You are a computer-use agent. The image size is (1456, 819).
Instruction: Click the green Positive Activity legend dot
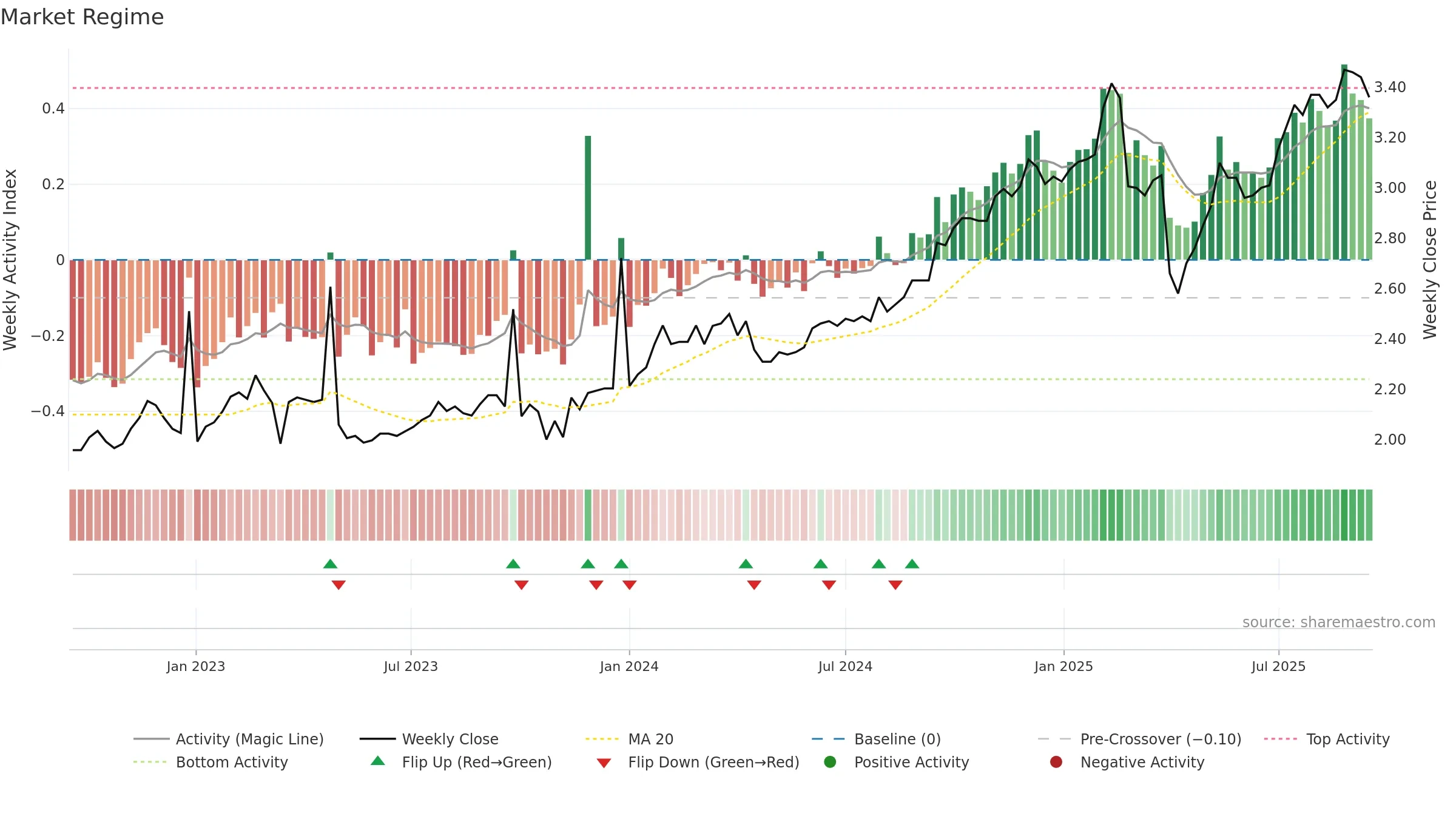click(x=830, y=762)
